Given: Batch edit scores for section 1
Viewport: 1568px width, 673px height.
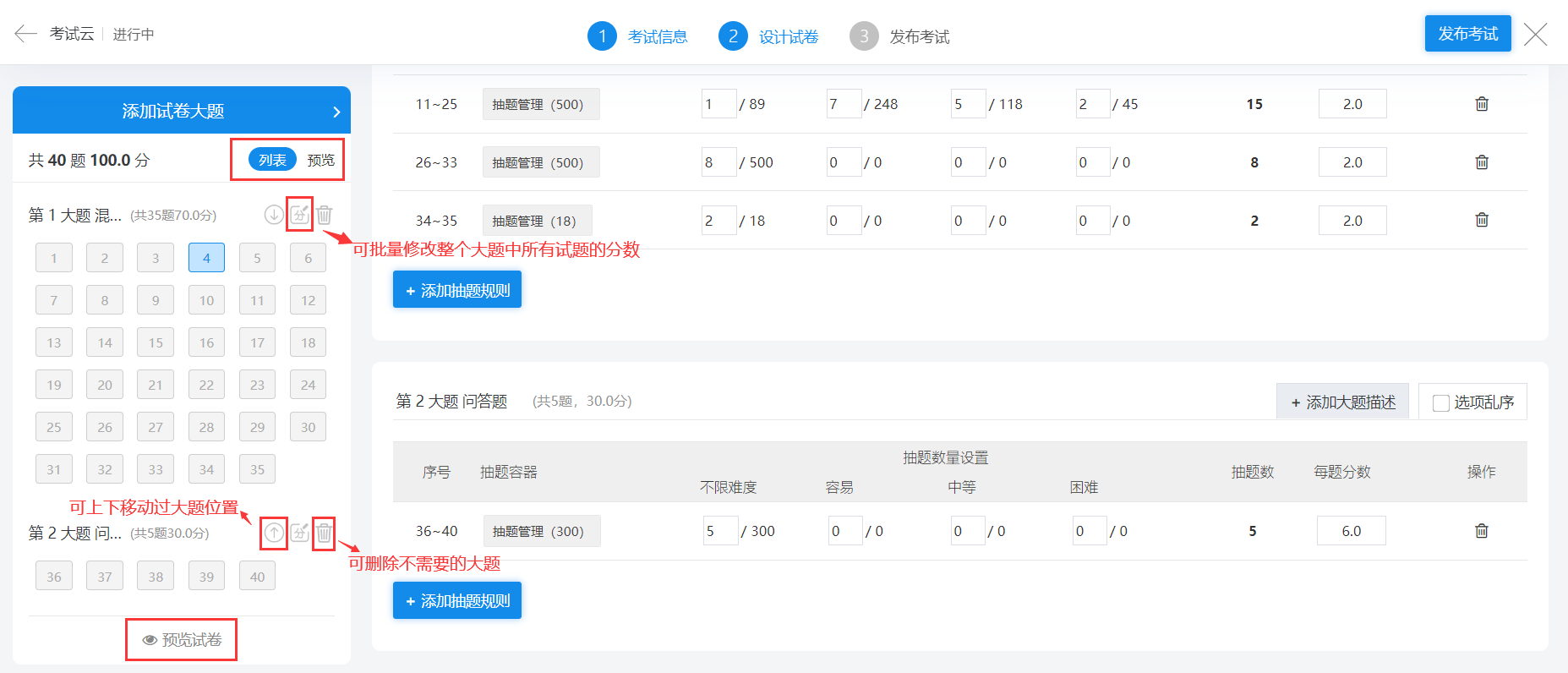Looking at the screenshot, I should click(x=299, y=215).
